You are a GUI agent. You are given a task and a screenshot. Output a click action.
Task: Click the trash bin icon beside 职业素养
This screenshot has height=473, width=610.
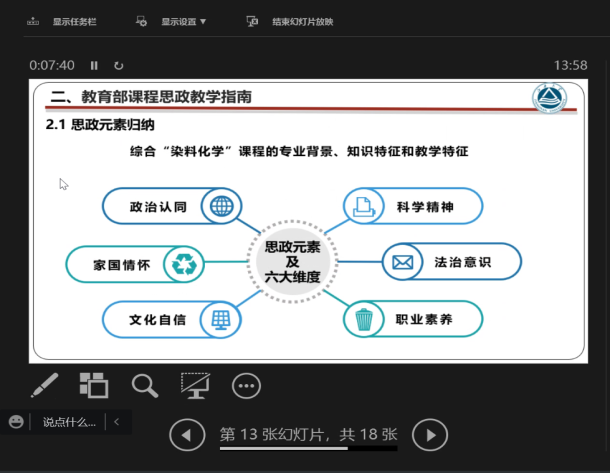coord(364,319)
